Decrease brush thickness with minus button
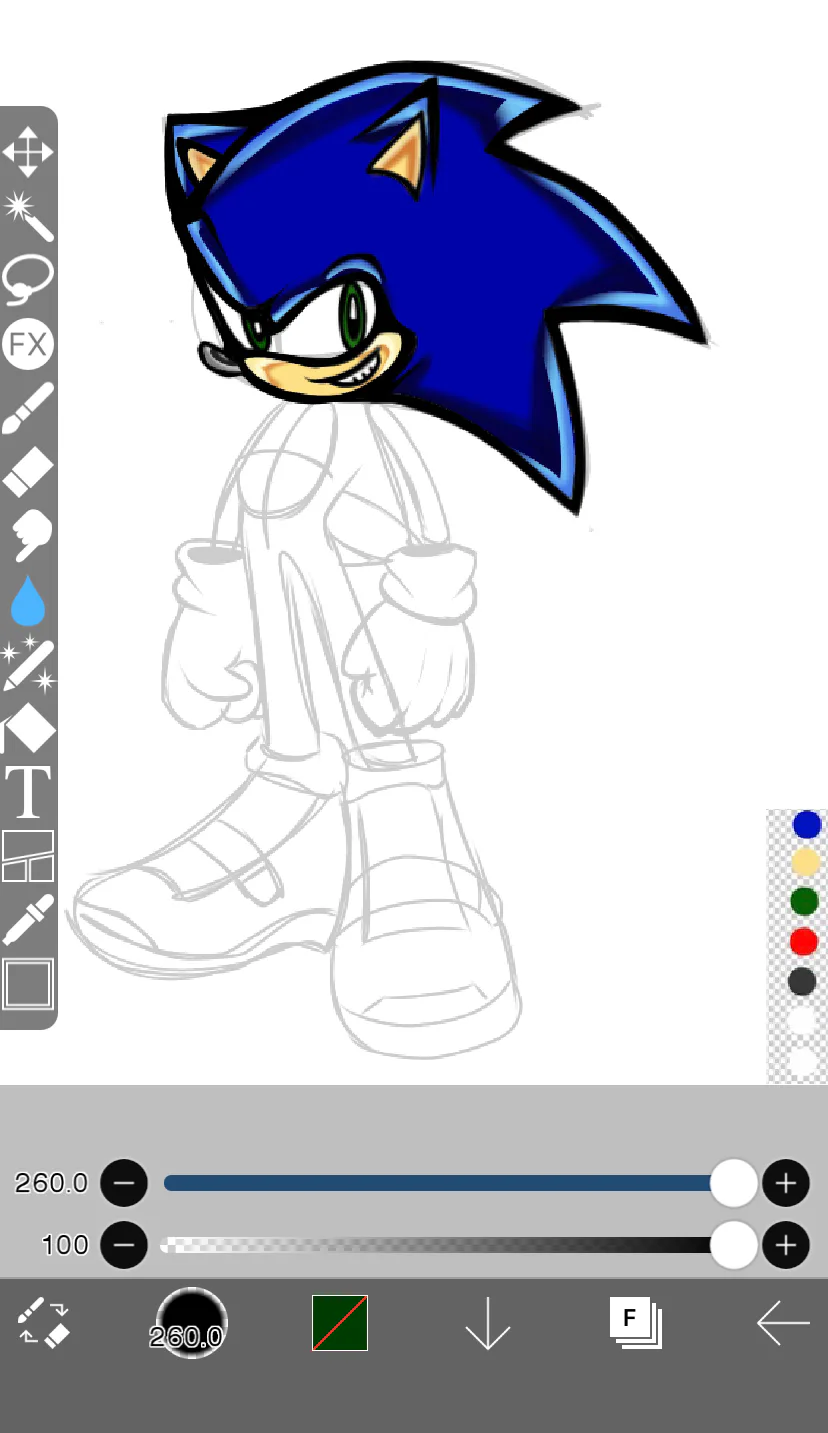828x1433 pixels. [124, 1184]
